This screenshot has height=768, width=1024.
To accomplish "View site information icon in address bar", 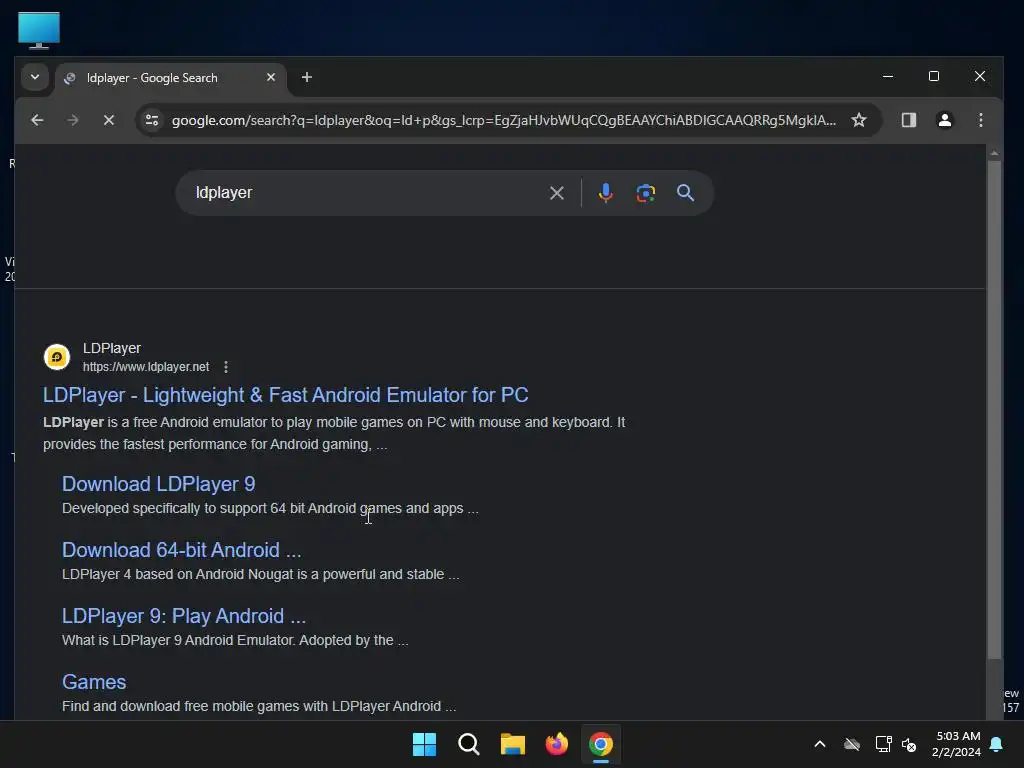I will click(152, 120).
